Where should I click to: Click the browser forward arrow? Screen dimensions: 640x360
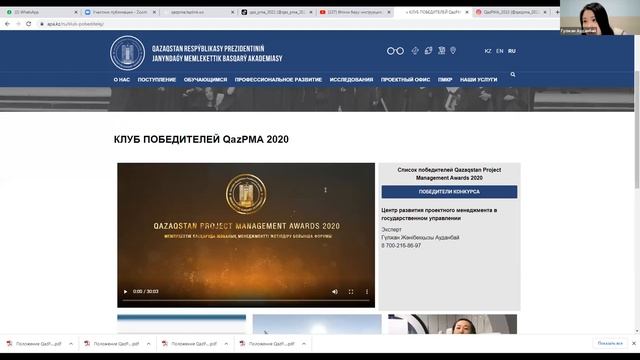pos(18,24)
